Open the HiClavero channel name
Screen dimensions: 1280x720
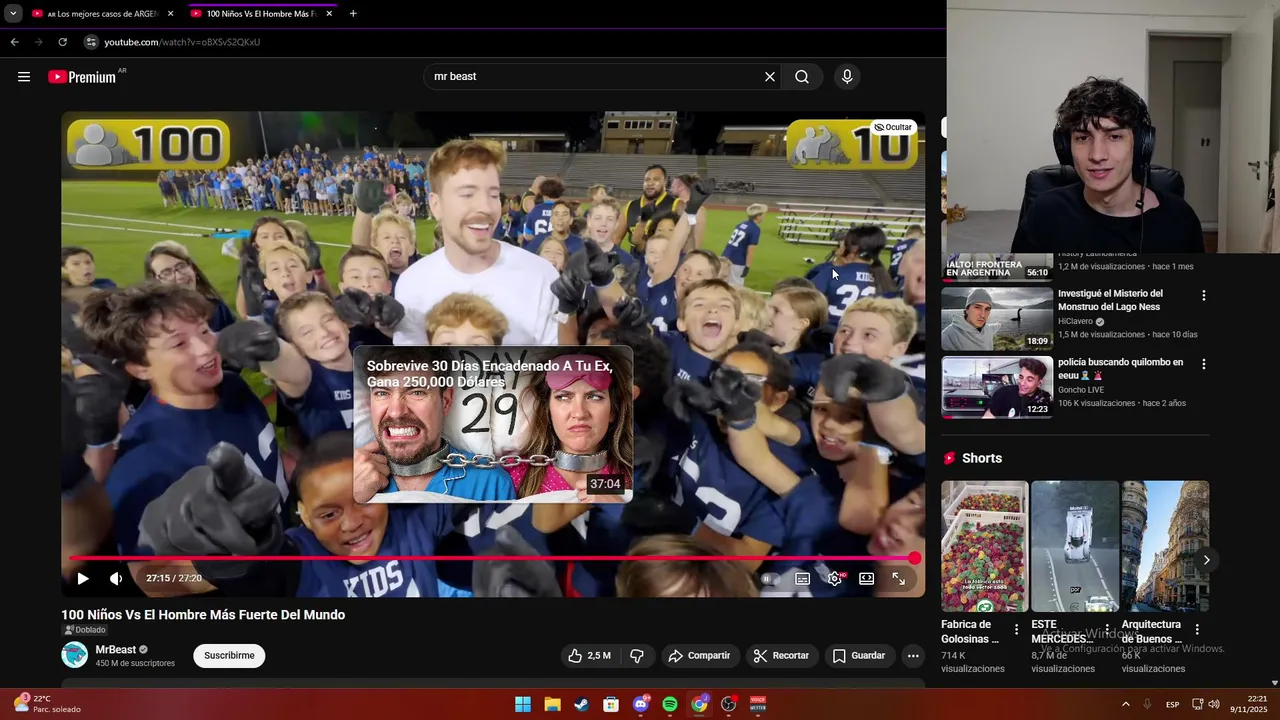[1076, 321]
